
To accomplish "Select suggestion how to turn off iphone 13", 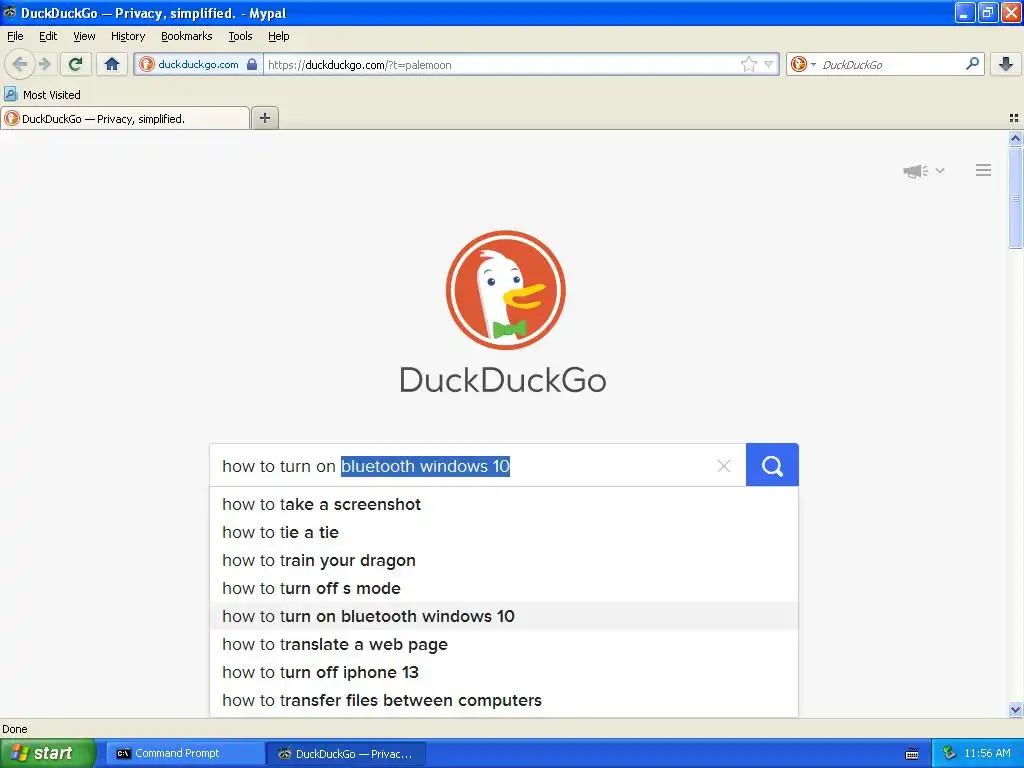I will (504, 673).
